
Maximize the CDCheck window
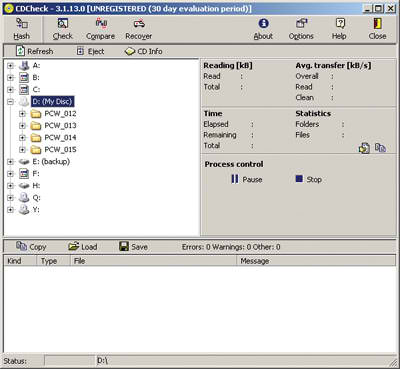[378, 8]
